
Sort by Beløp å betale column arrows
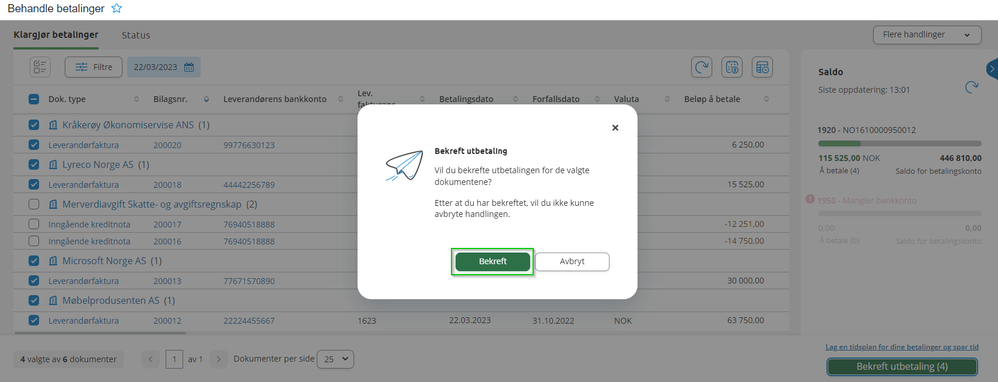point(766,99)
